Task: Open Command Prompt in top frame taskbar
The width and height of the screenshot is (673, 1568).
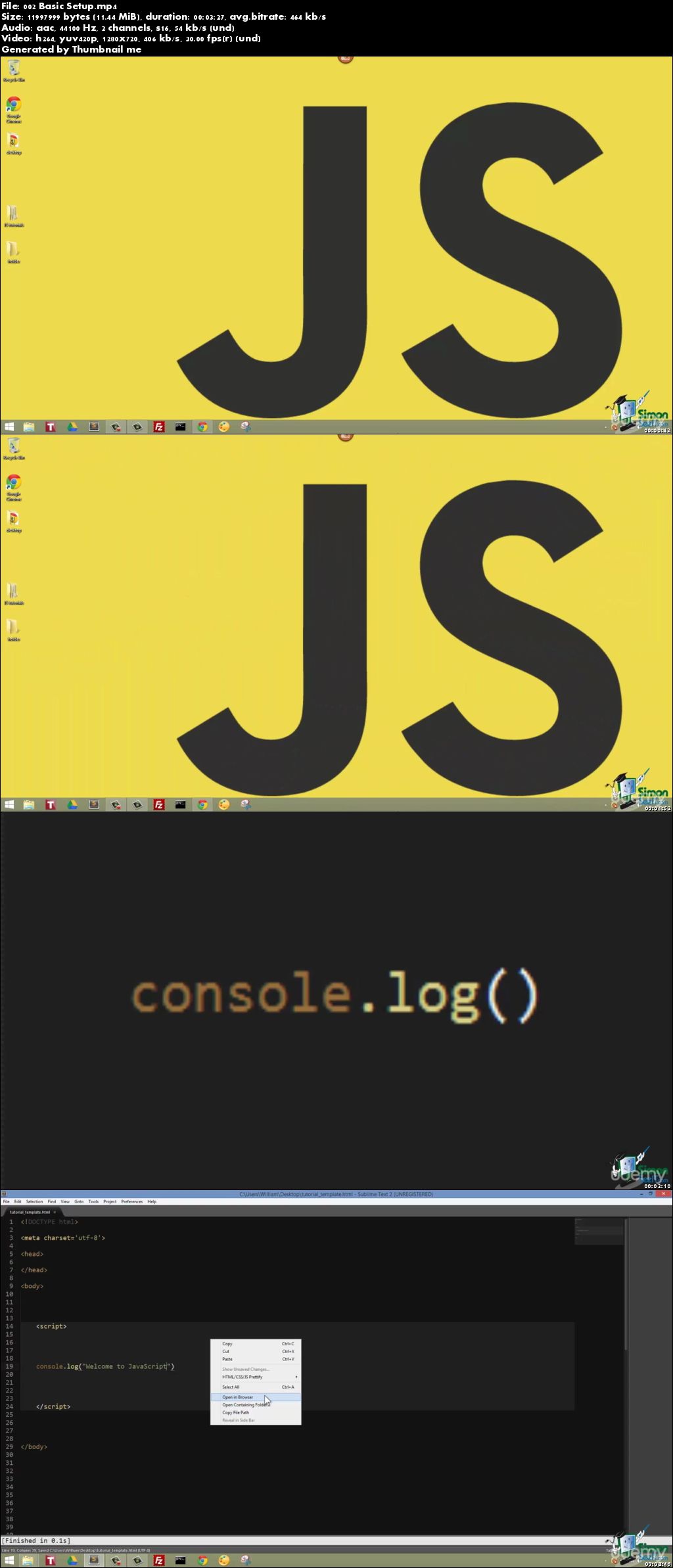Action: (181, 427)
